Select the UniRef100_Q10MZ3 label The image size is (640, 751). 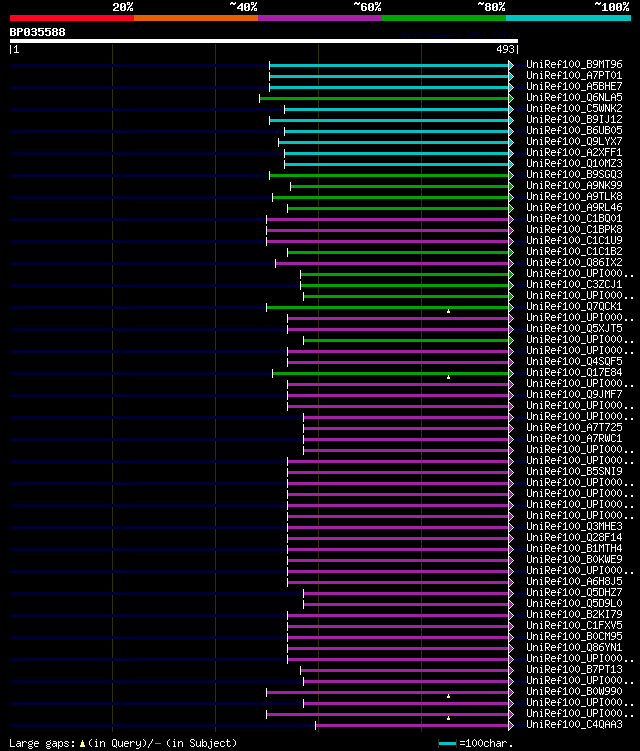point(574,164)
